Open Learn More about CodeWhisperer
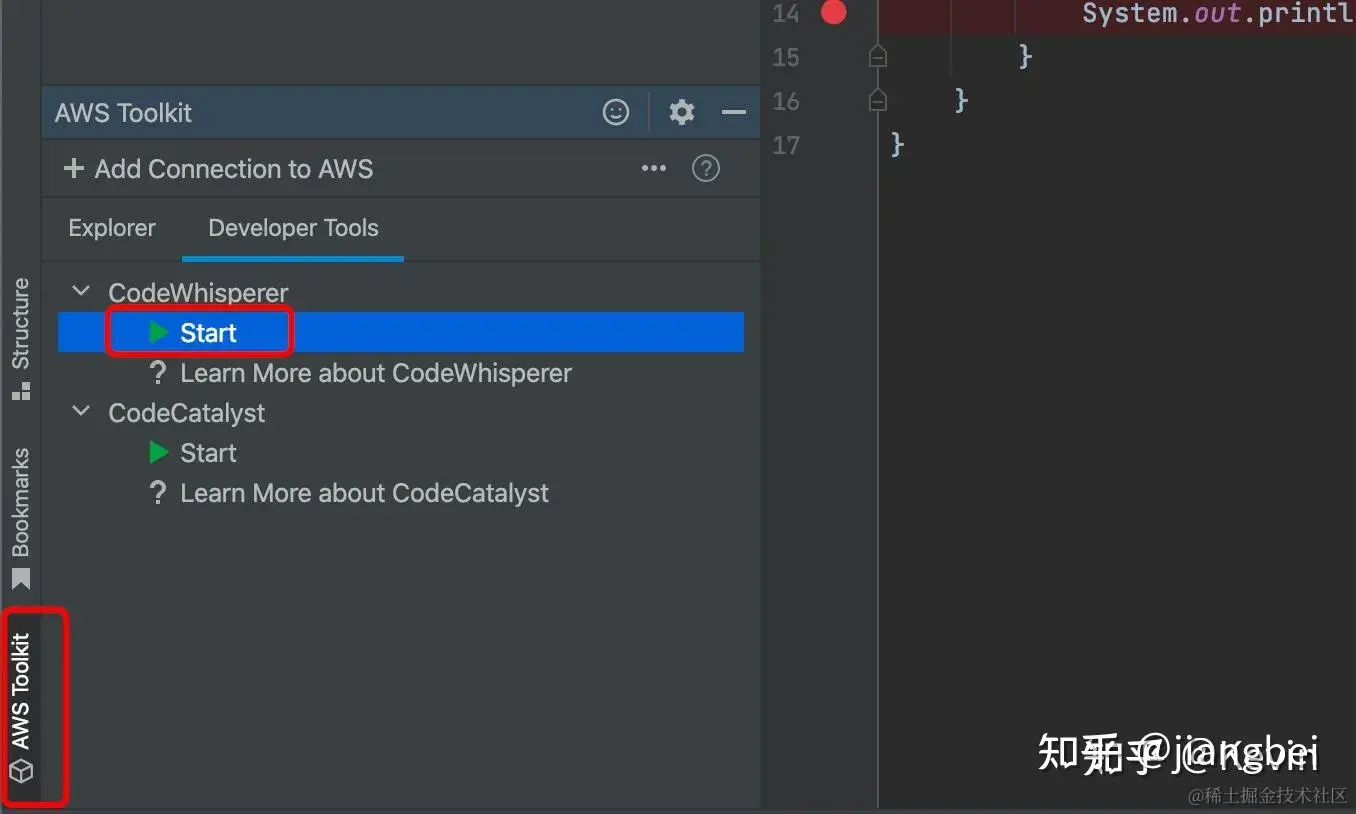 (x=376, y=373)
